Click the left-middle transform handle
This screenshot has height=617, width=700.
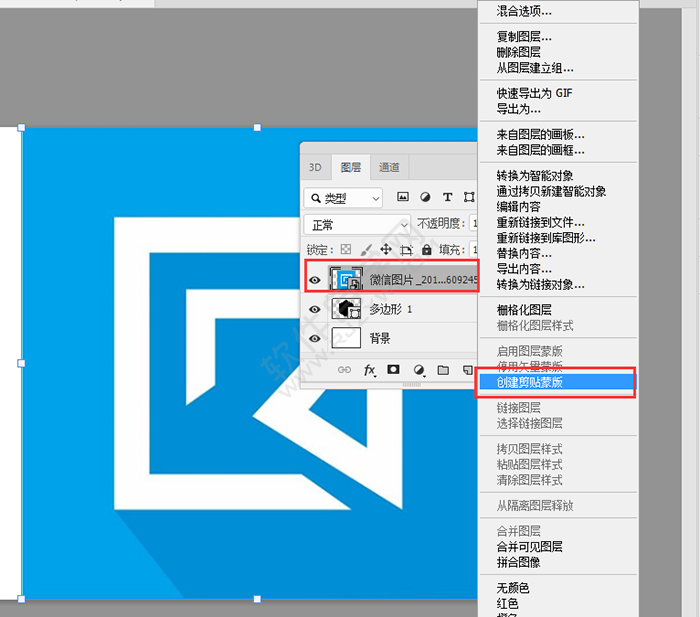[x=21, y=363]
